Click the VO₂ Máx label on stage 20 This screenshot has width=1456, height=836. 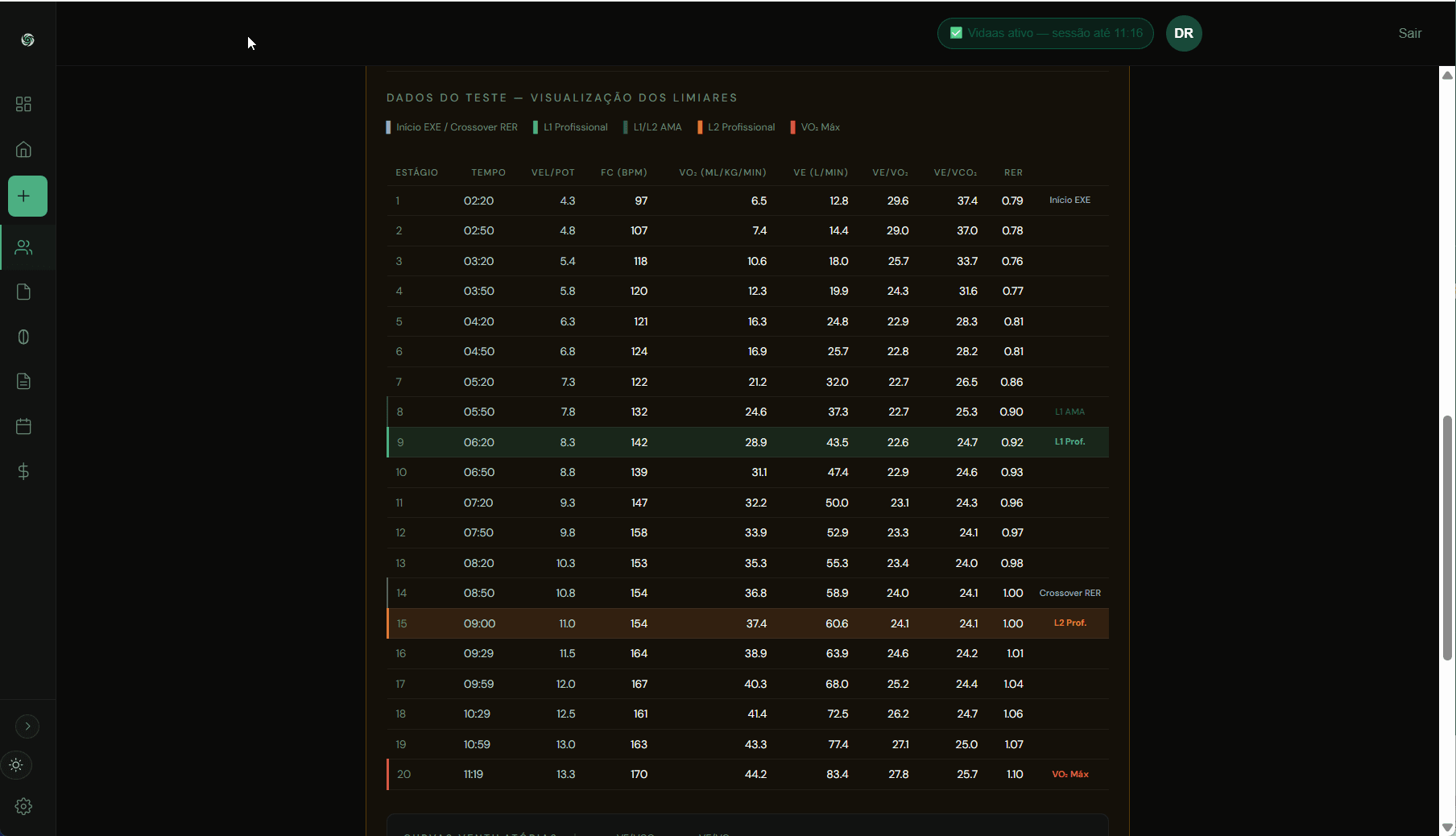pos(1069,774)
